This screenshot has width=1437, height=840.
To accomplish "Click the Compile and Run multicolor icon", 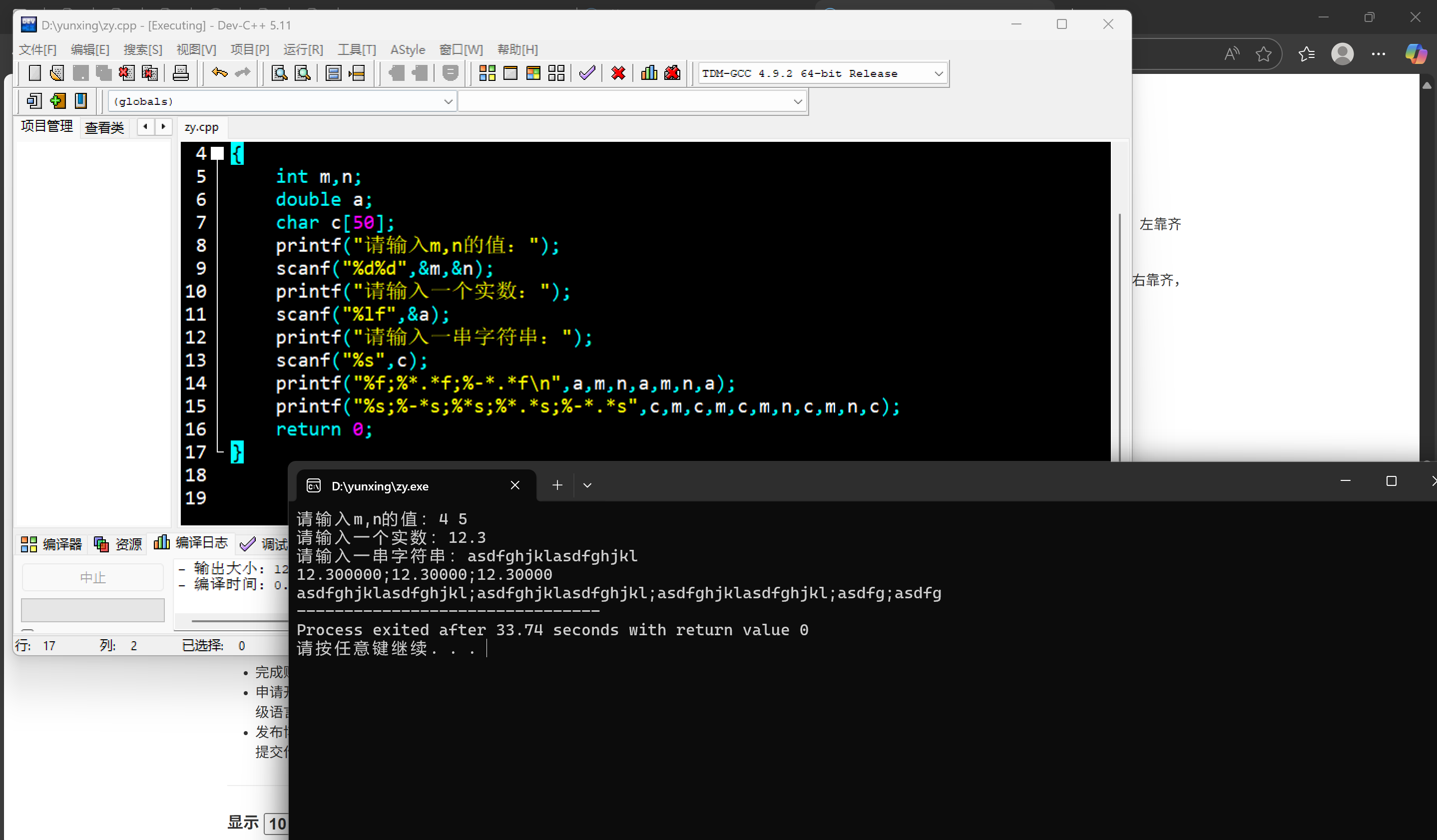I will [x=533, y=73].
